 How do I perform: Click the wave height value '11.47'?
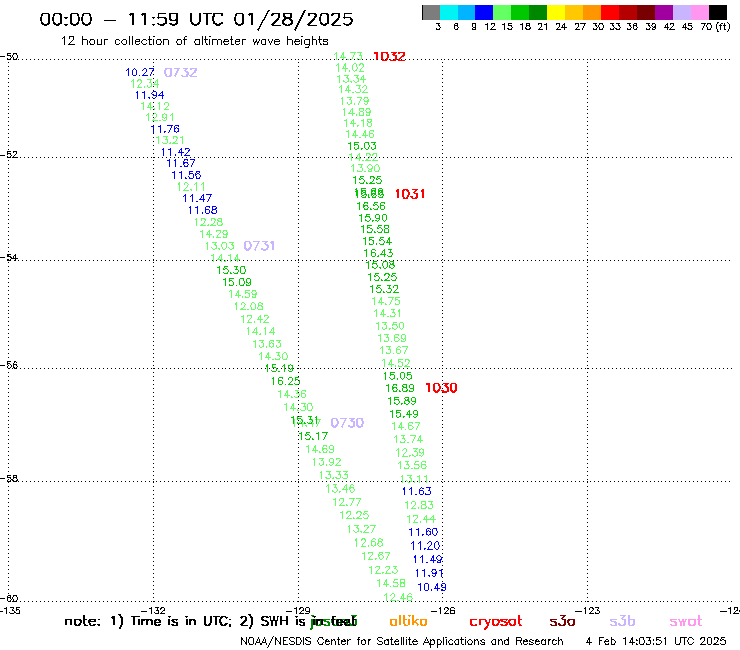(x=197, y=198)
